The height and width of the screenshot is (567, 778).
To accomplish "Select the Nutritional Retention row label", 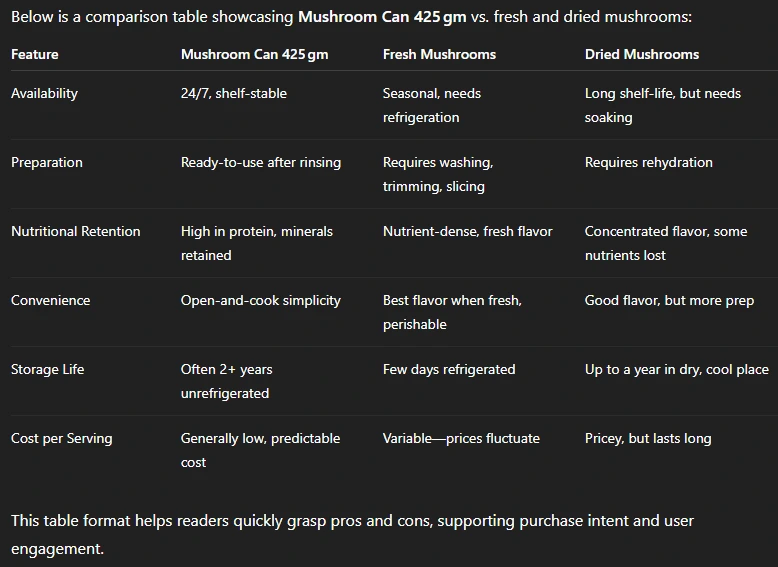I will (x=76, y=231).
